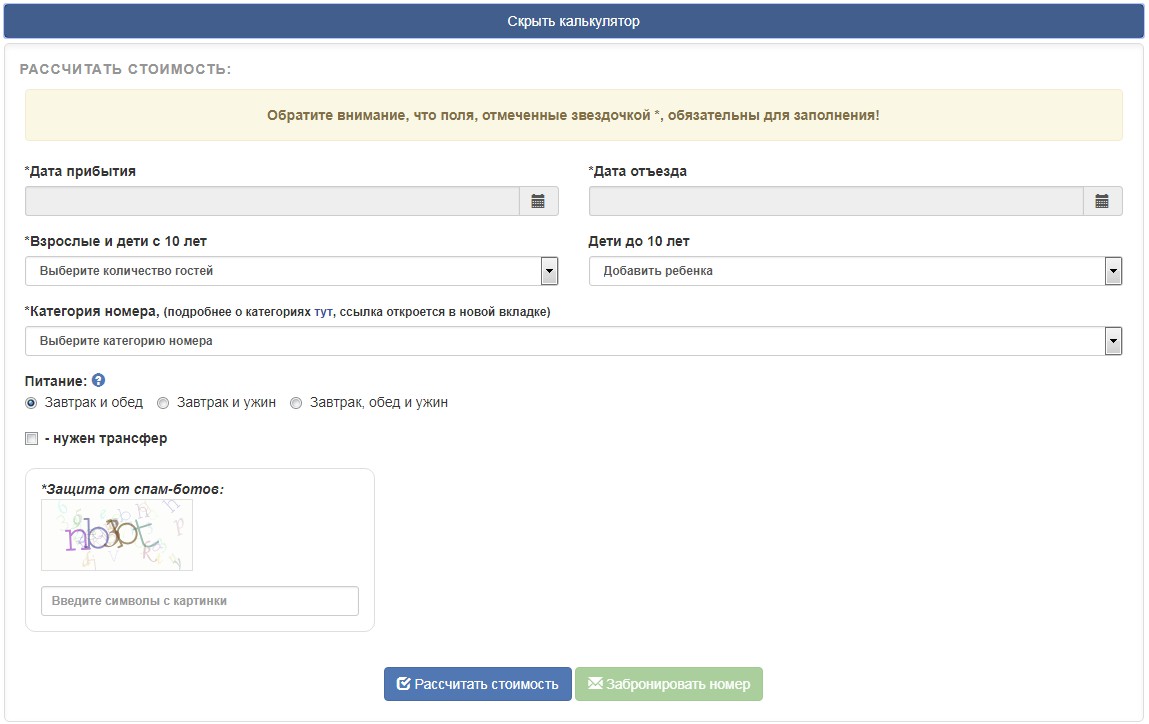Image resolution: width=1149 pixels, height=724 pixels.
Task: Click the Дата отъезда date field
Action: click(836, 202)
